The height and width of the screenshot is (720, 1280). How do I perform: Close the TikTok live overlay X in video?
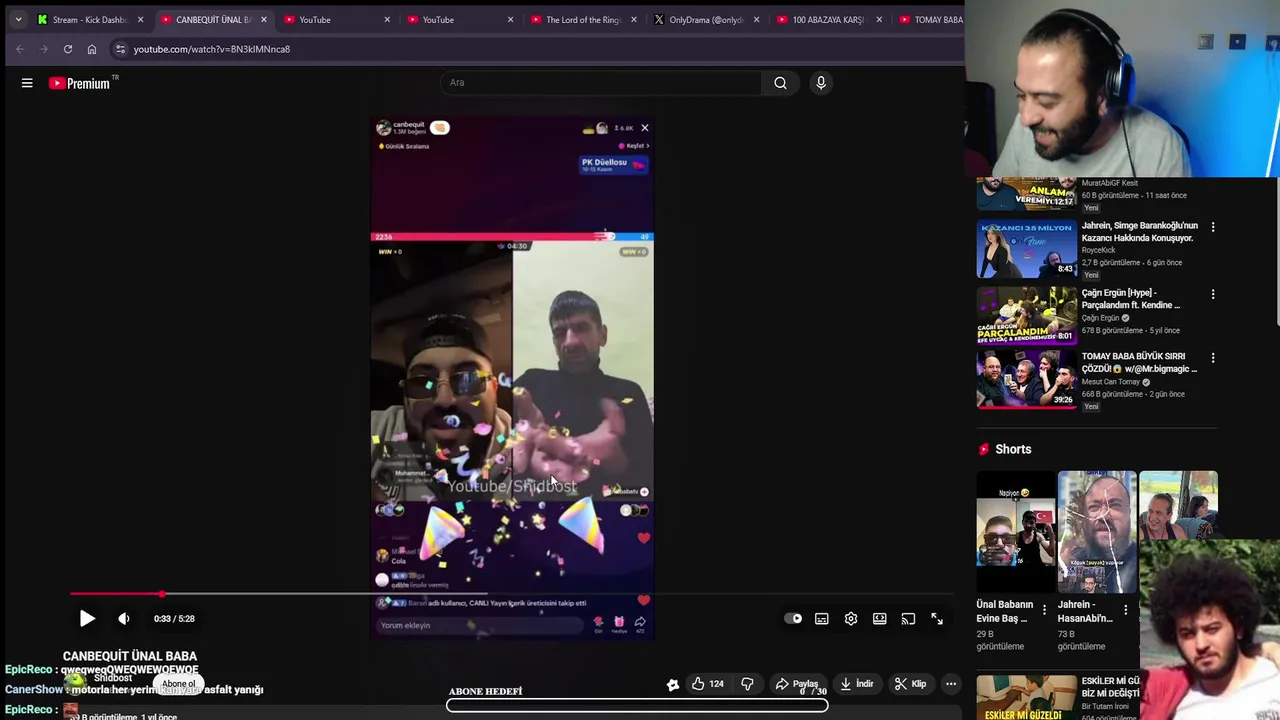click(x=645, y=128)
